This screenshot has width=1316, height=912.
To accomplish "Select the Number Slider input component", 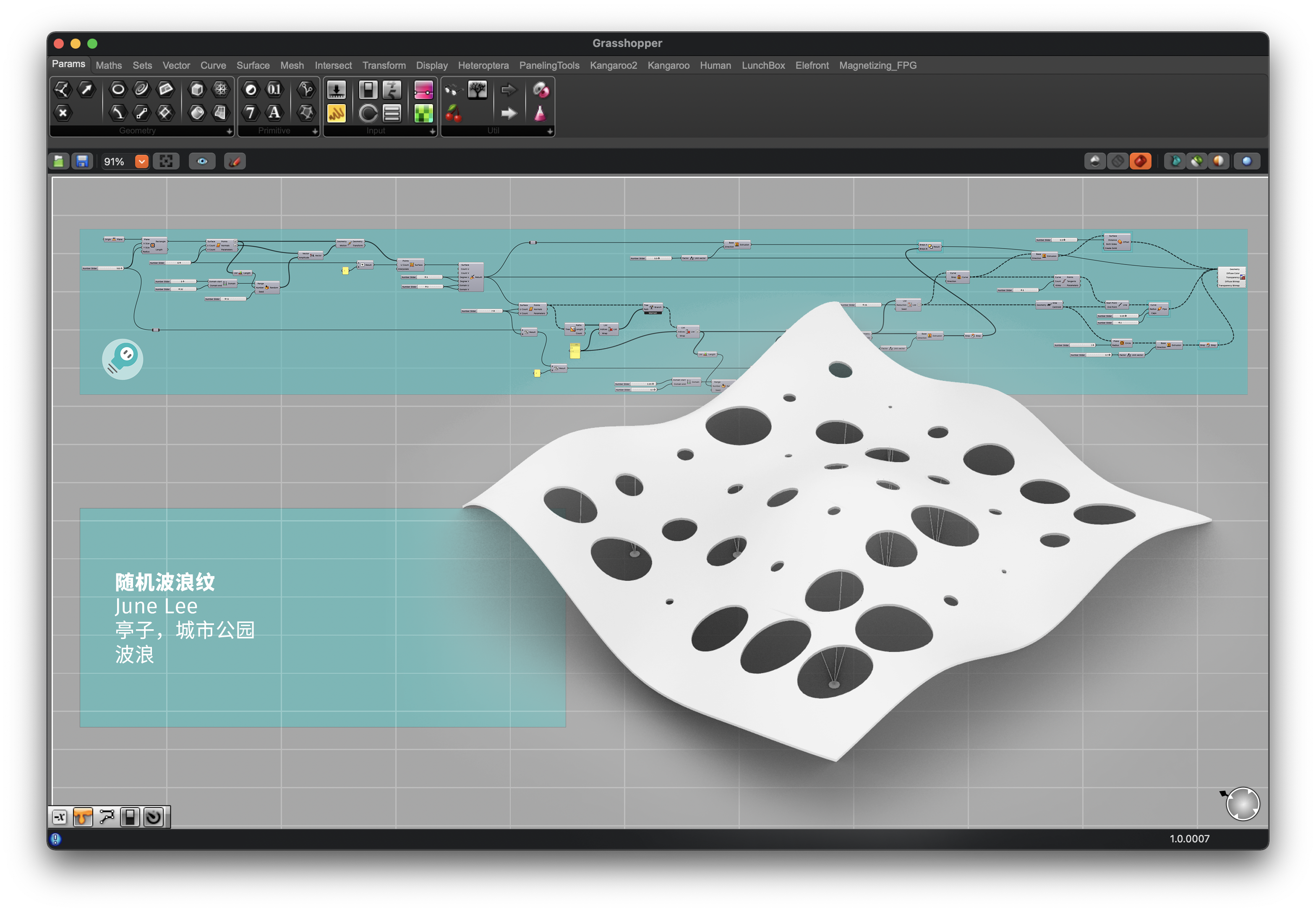I will coord(336,90).
